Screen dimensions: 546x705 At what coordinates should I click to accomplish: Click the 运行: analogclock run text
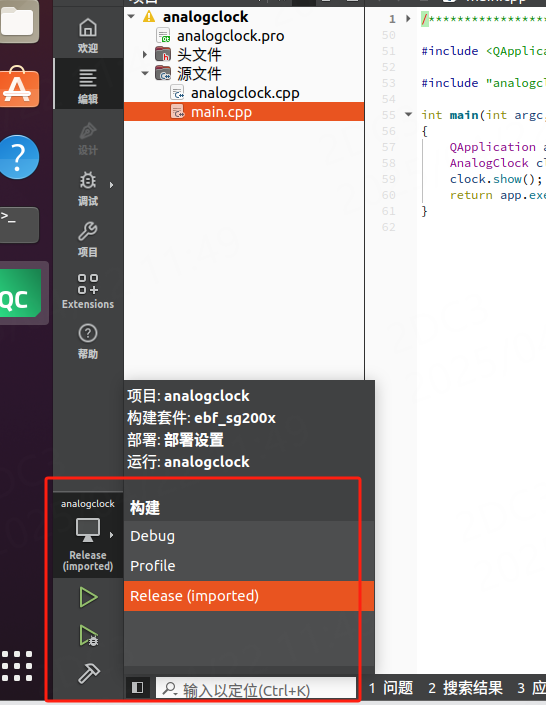[188, 462]
